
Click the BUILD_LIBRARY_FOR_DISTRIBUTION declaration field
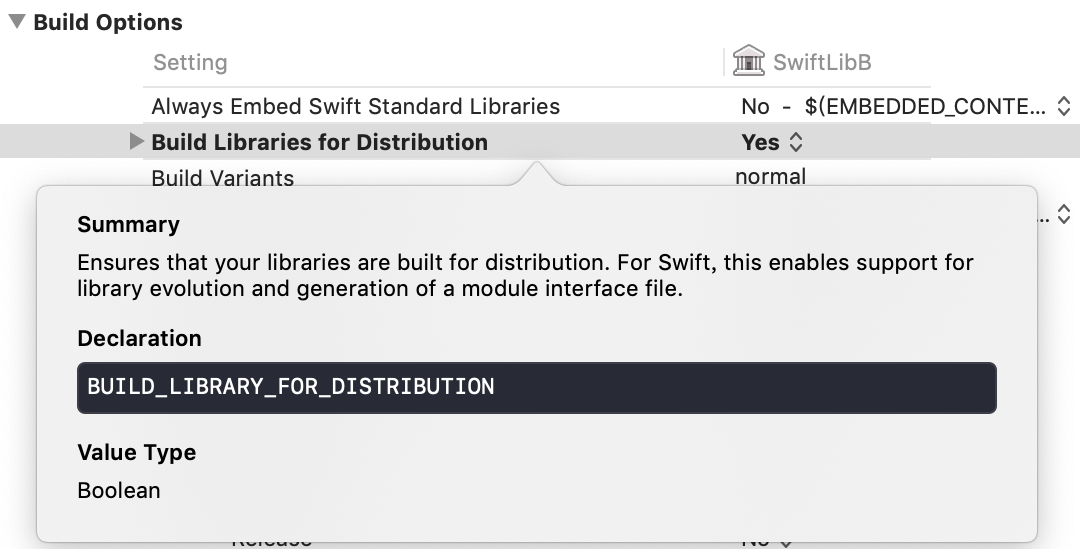pyautogui.click(x=536, y=387)
